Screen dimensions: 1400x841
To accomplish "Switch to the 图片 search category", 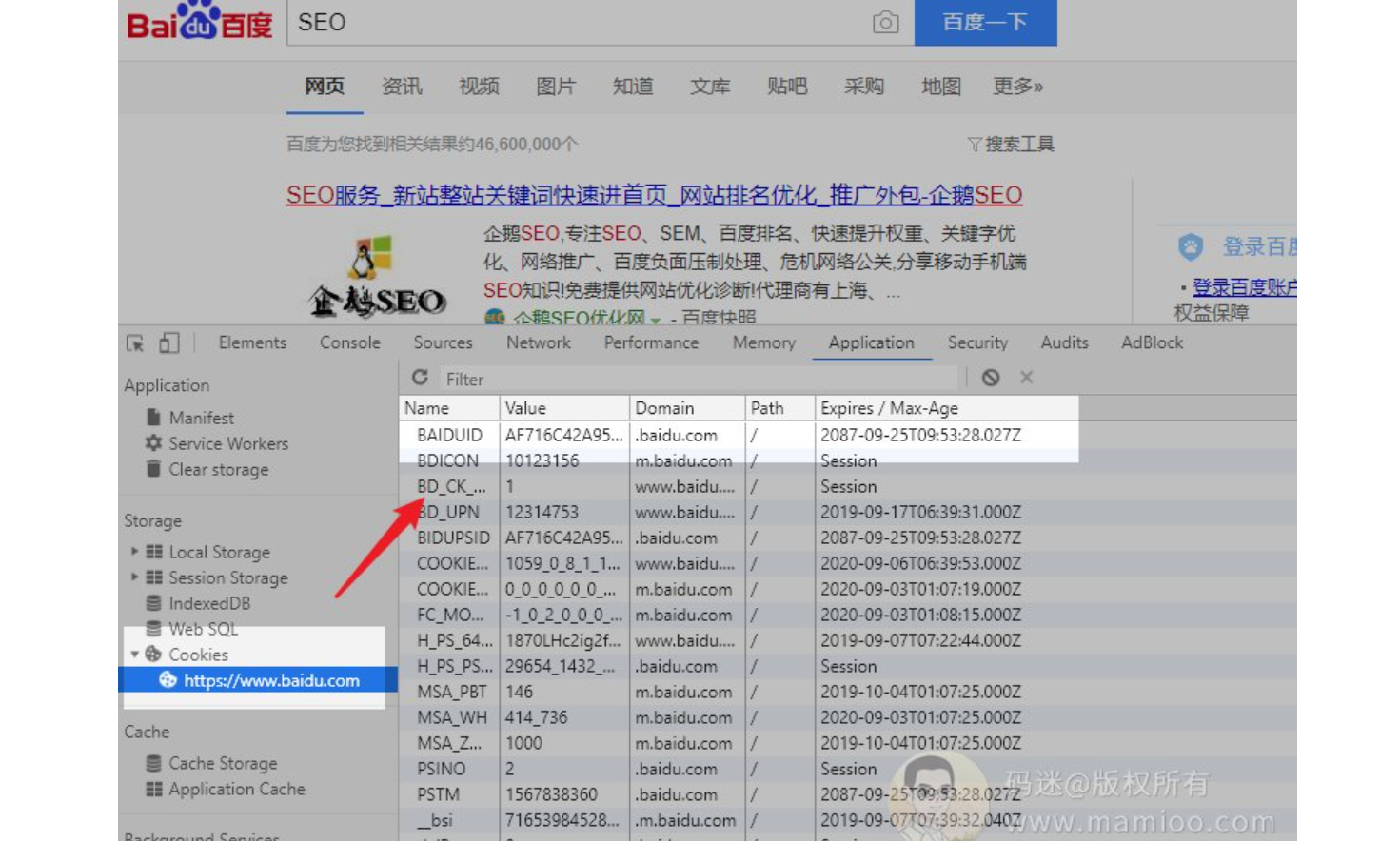I will [x=556, y=87].
